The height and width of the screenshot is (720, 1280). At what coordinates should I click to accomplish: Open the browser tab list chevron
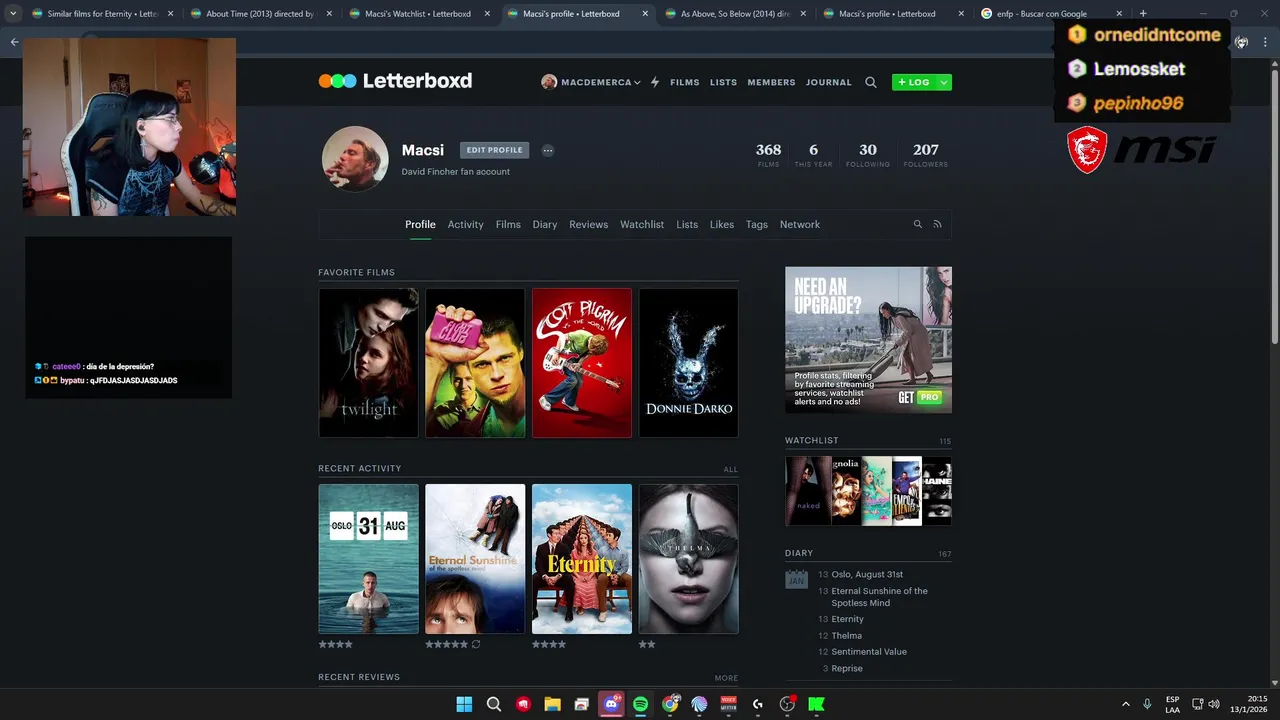13,14
